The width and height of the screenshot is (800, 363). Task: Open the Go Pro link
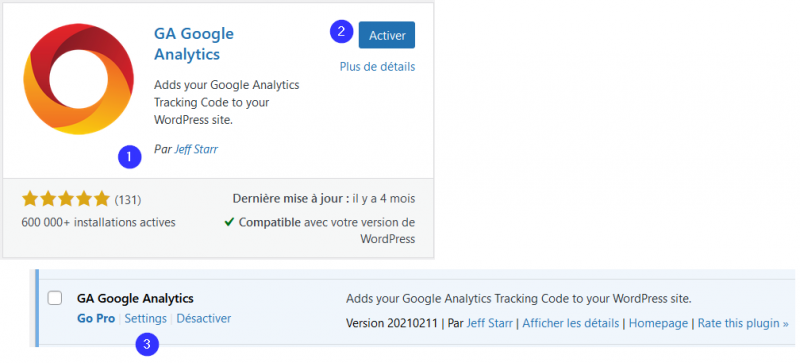96,319
